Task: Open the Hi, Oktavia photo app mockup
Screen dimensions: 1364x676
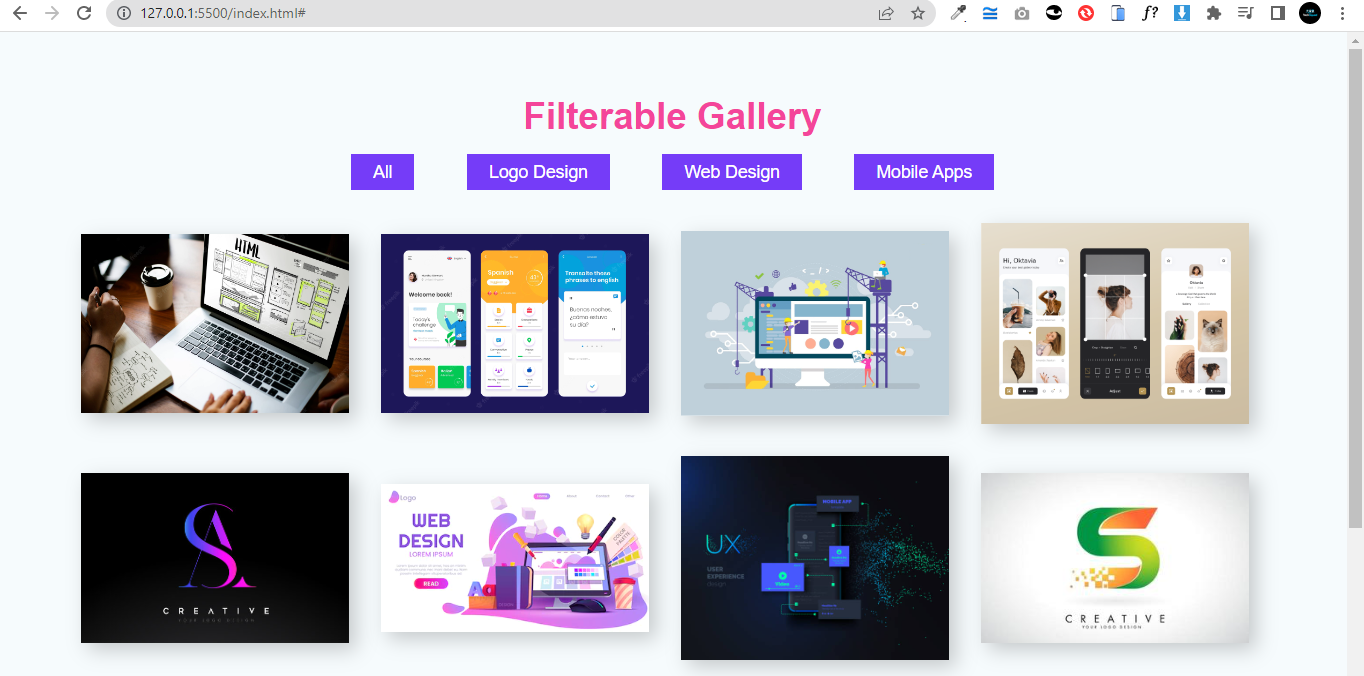Action: (x=1115, y=323)
